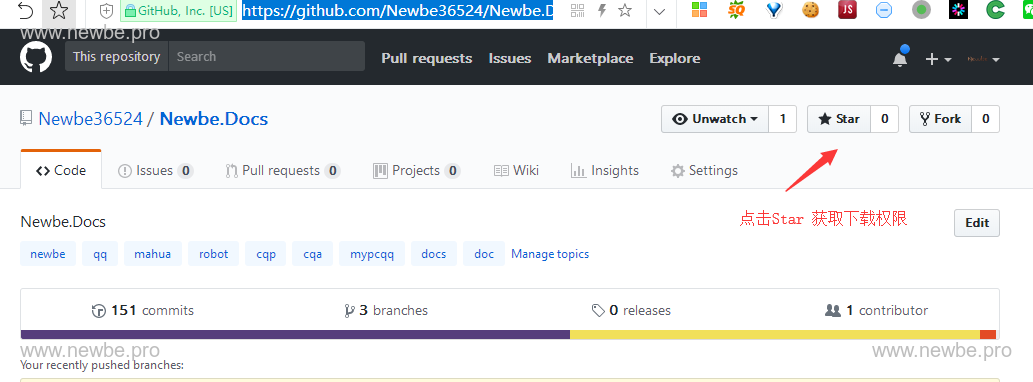Click the blue circle minus extension icon
The image size is (1033, 382).
[x=884, y=10]
